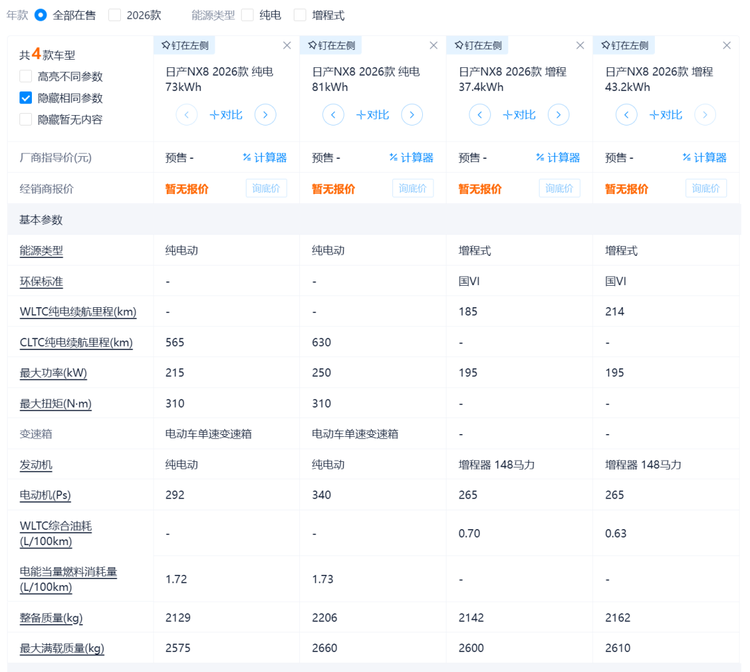Toggle 隐藏暂无内容 checkbox

pyautogui.click(x=26, y=120)
